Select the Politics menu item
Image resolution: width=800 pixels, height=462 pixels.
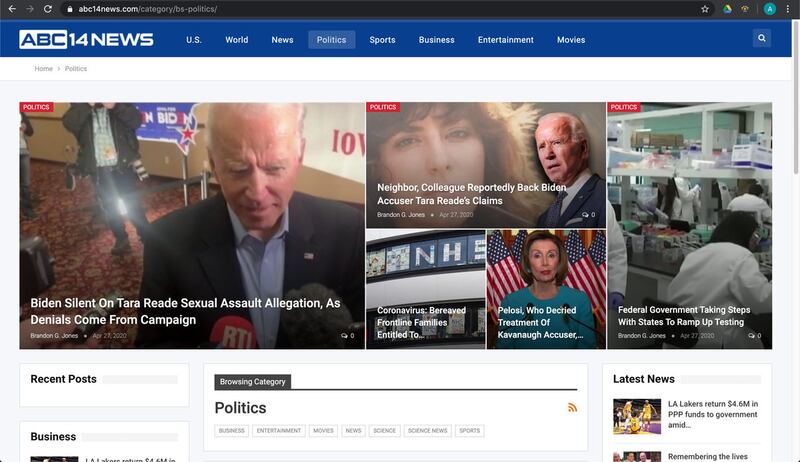(x=331, y=40)
